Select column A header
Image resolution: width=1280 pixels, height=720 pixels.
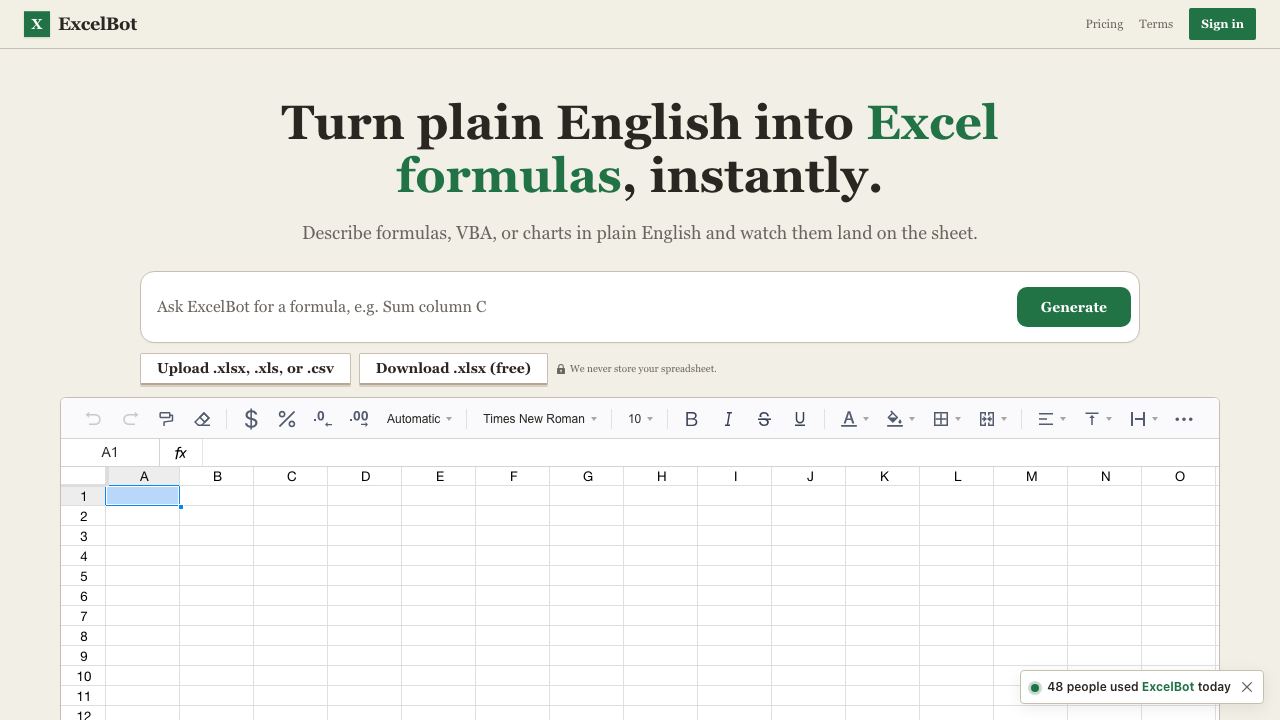(143, 476)
